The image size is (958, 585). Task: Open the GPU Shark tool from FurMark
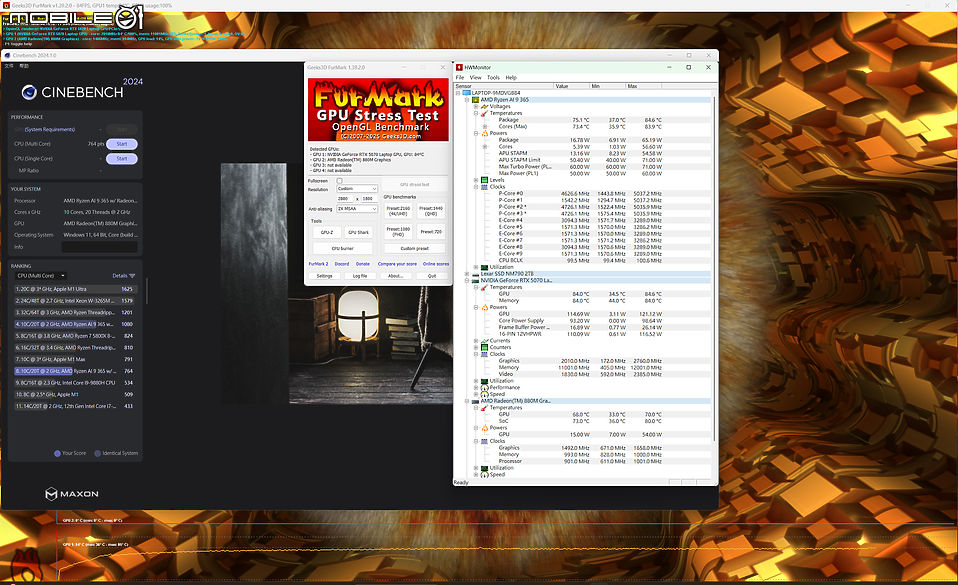click(x=358, y=232)
